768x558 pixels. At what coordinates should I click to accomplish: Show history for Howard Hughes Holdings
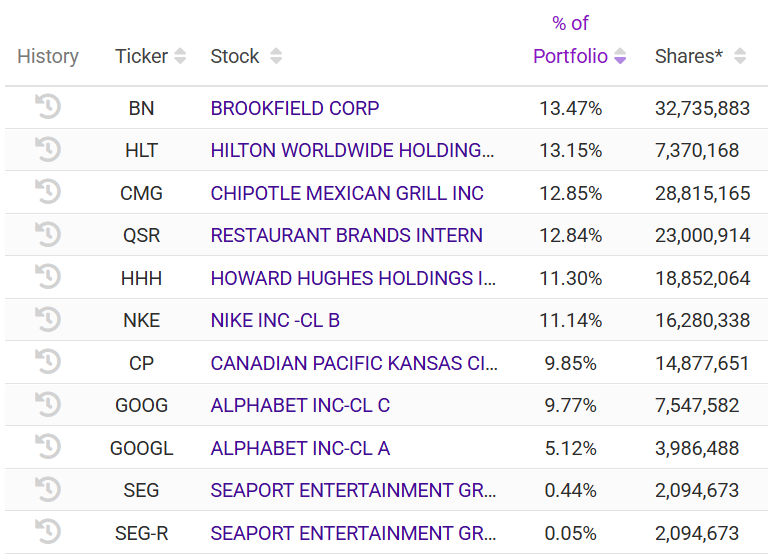point(48,277)
